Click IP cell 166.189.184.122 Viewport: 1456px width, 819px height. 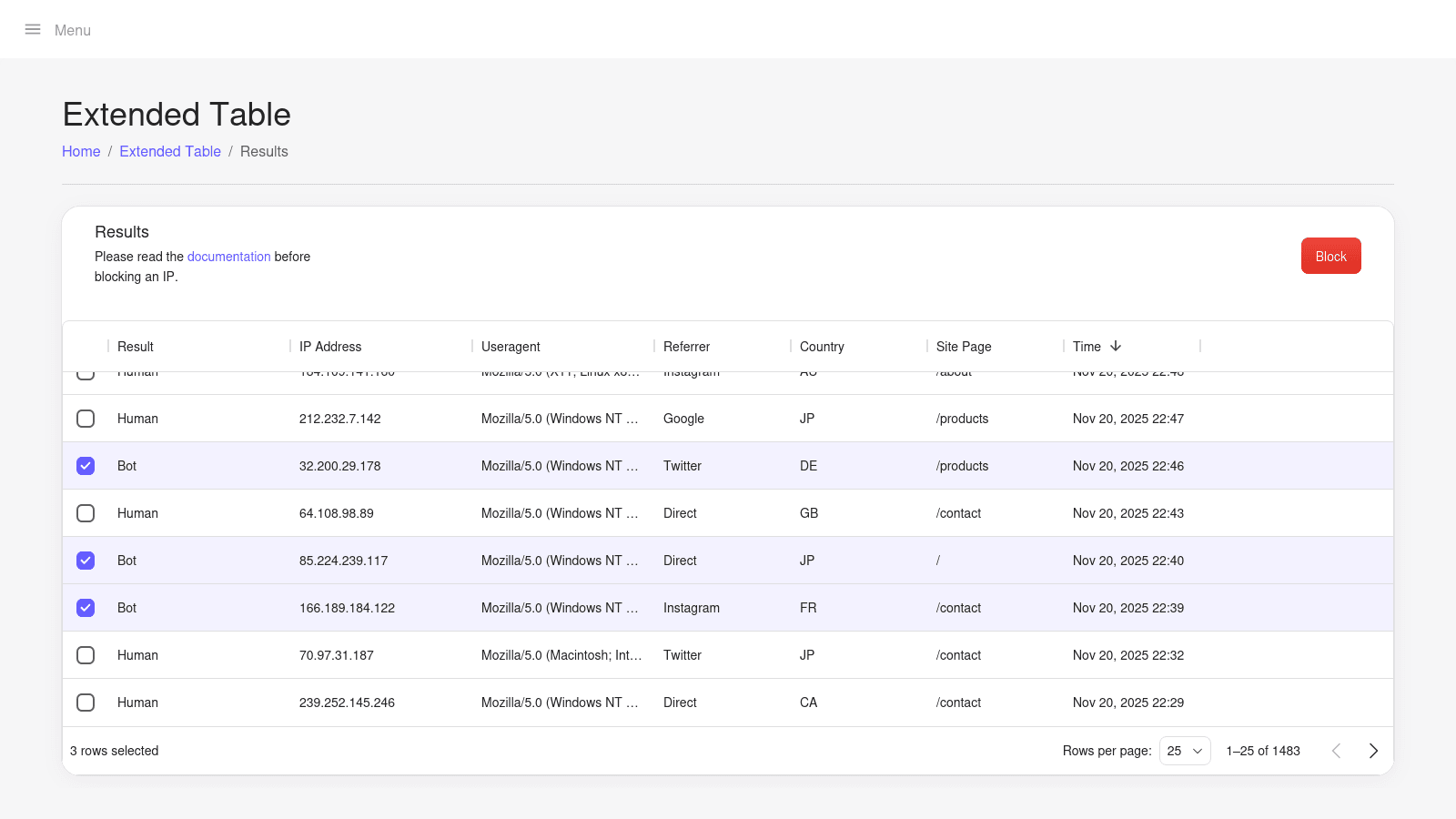click(x=348, y=608)
